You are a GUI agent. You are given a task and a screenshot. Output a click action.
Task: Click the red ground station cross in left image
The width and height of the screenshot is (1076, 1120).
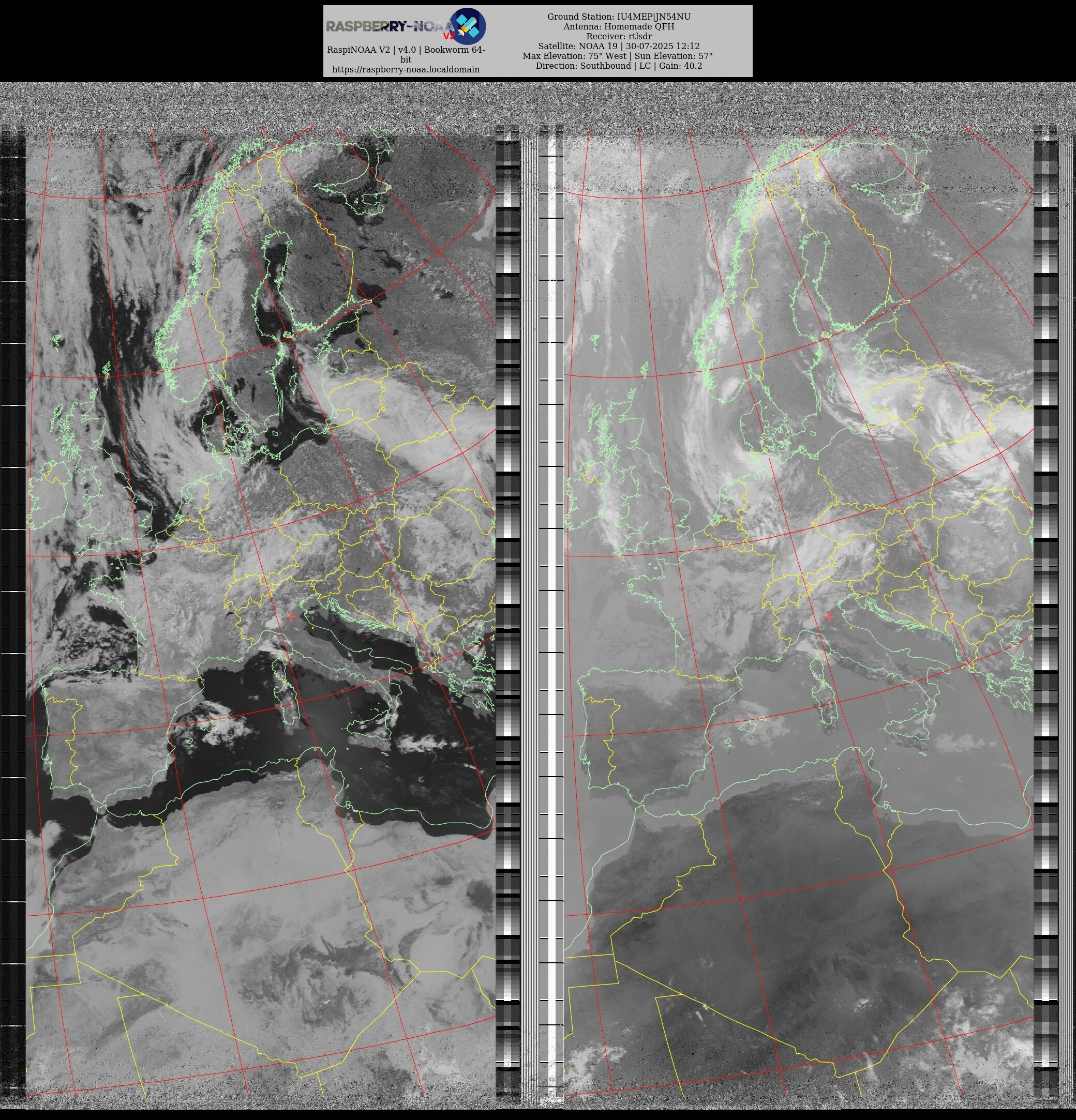(x=291, y=616)
